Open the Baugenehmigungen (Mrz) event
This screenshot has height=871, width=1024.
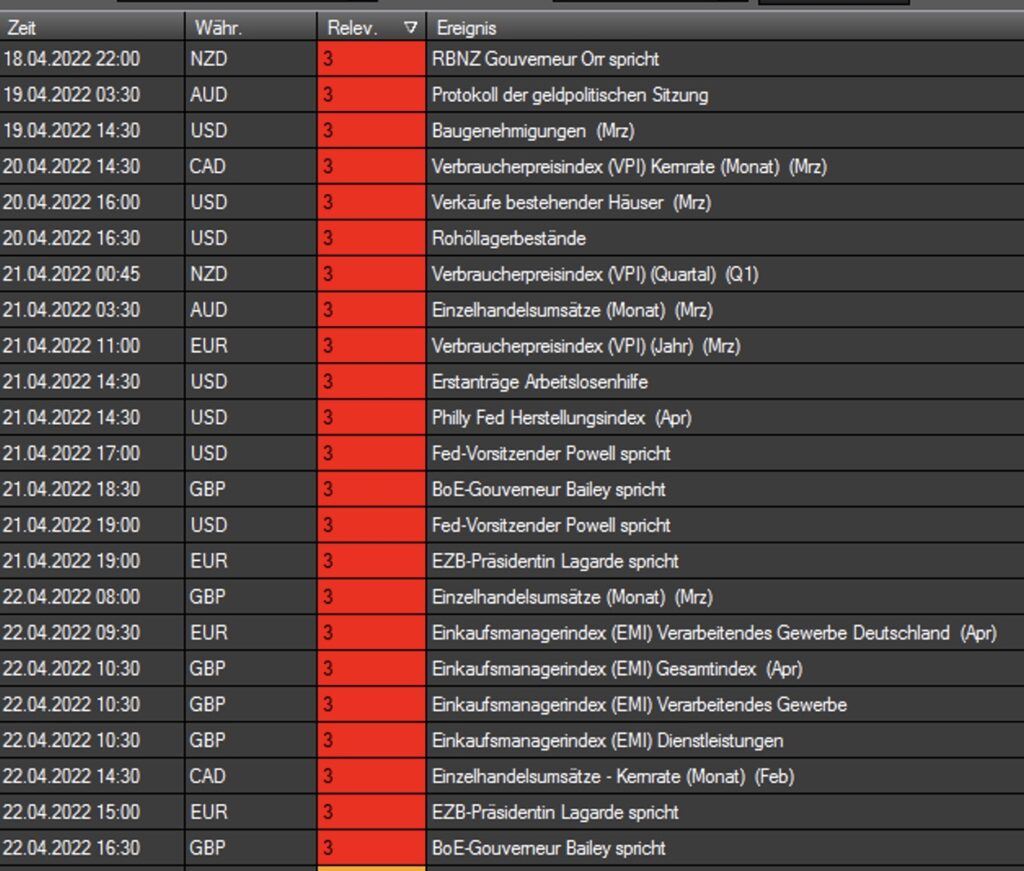(x=532, y=131)
